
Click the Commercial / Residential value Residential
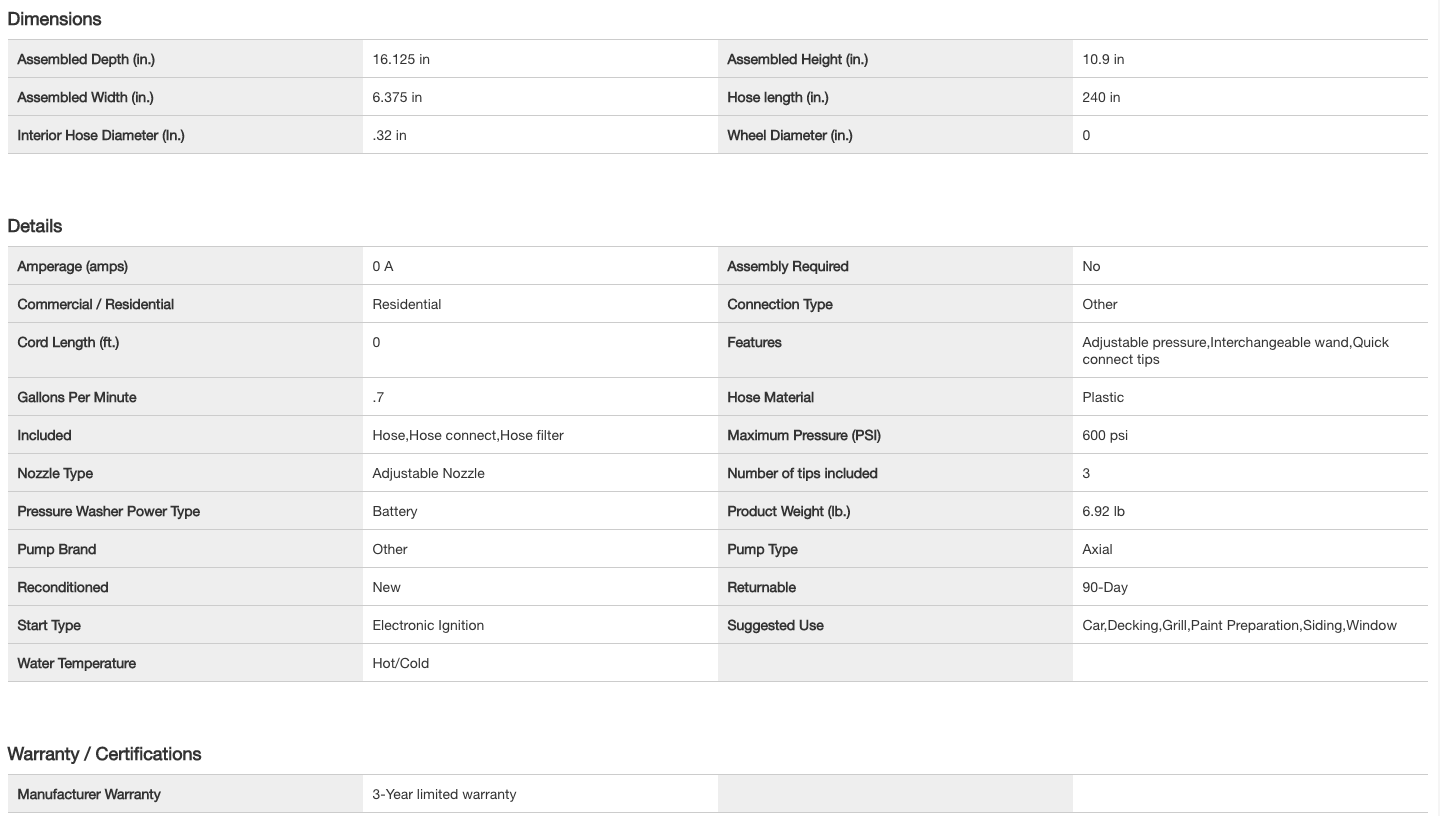click(406, 304)
